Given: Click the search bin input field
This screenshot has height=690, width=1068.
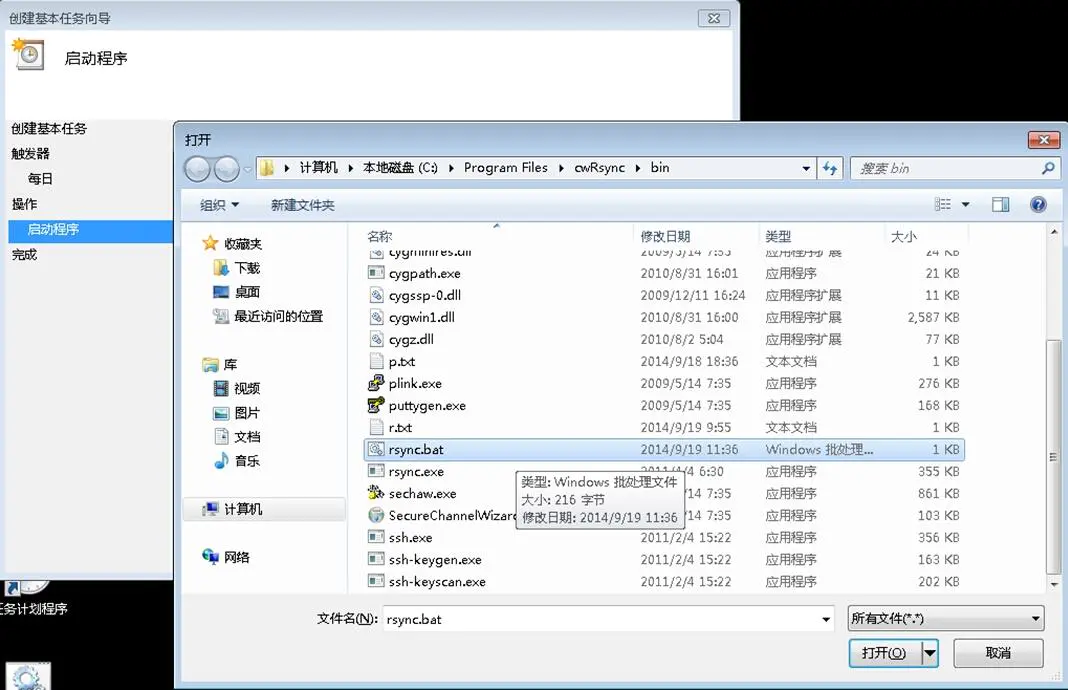Looking at the screenshot, I should [x=945, y=169].
